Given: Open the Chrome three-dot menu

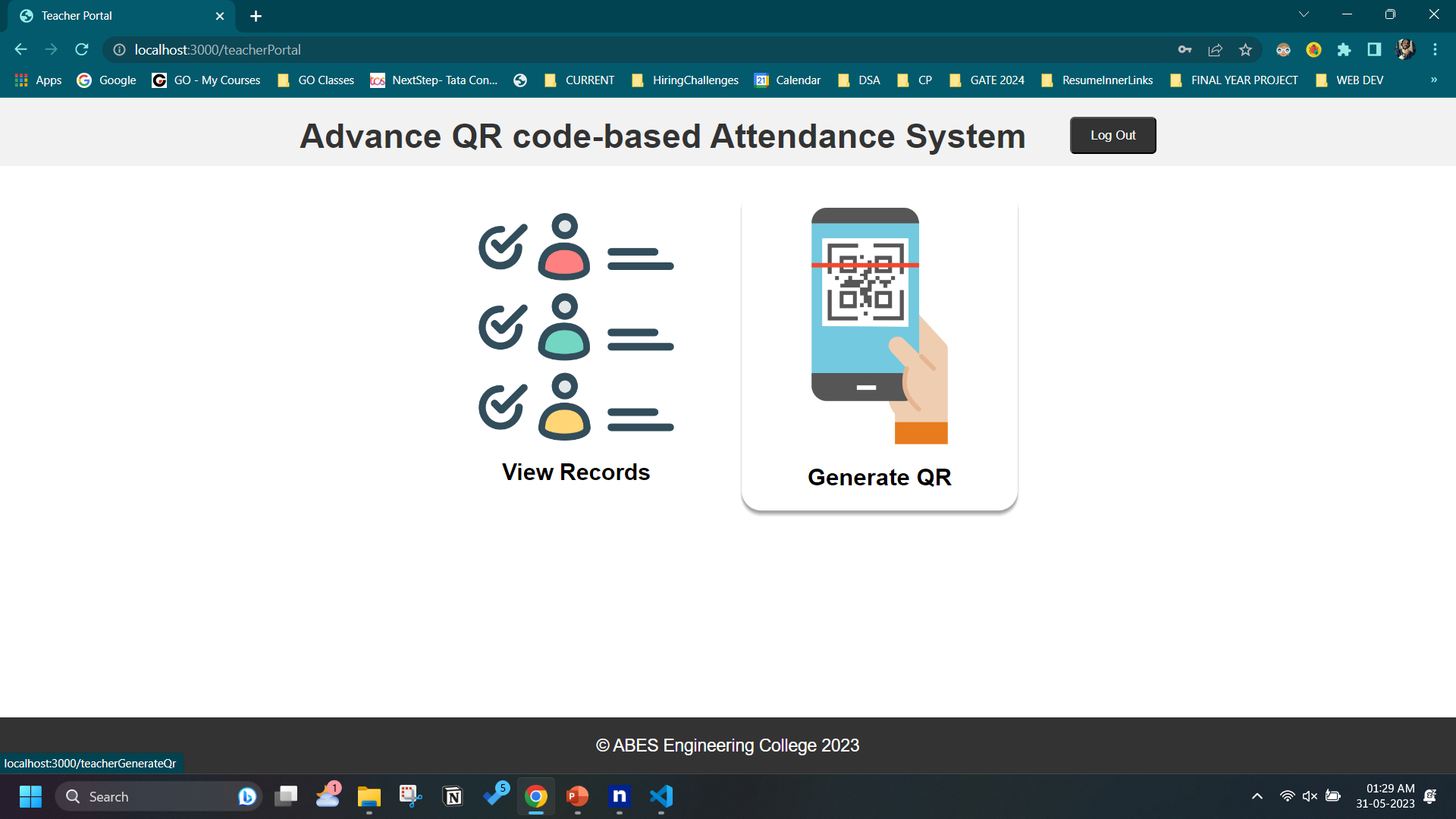Looking at the screenshot, I should click(x=1435, y=49).
